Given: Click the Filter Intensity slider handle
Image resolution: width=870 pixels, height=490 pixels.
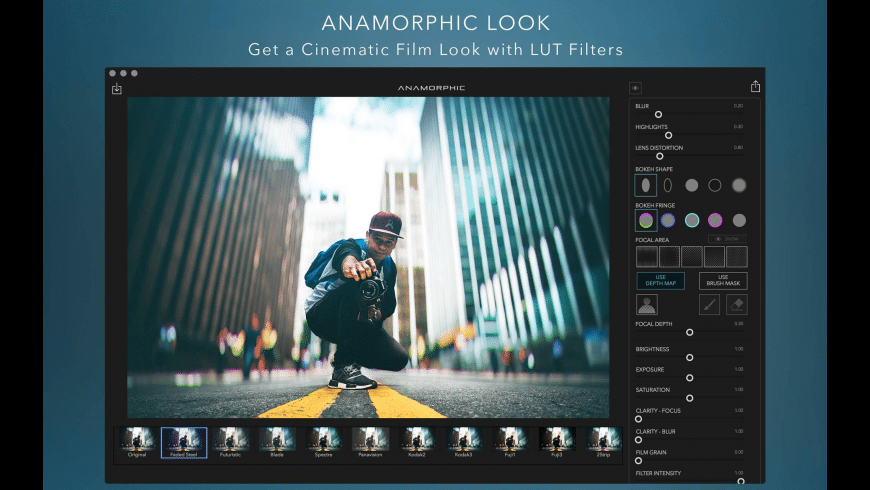Looking at the screenshot, I should (x=741, y=481).
